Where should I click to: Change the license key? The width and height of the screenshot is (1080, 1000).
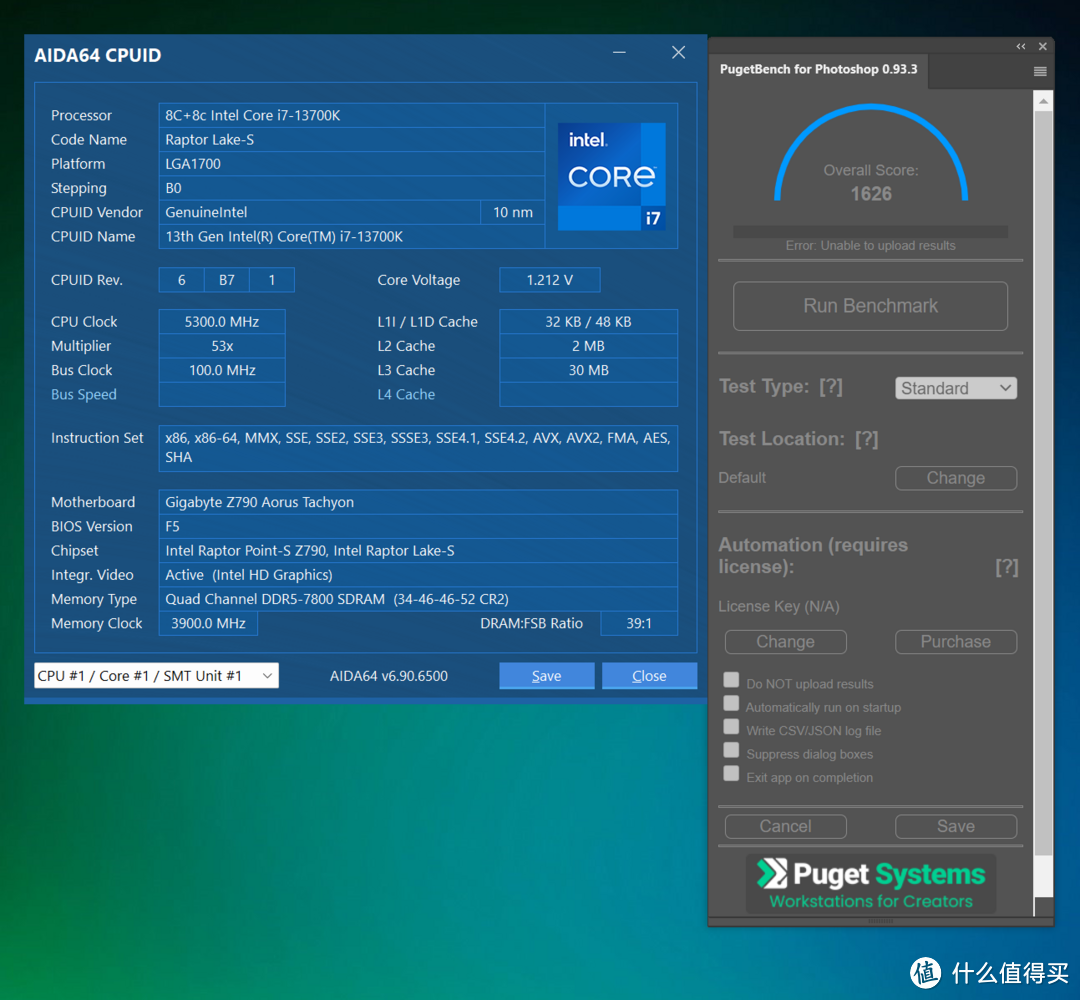785,642
